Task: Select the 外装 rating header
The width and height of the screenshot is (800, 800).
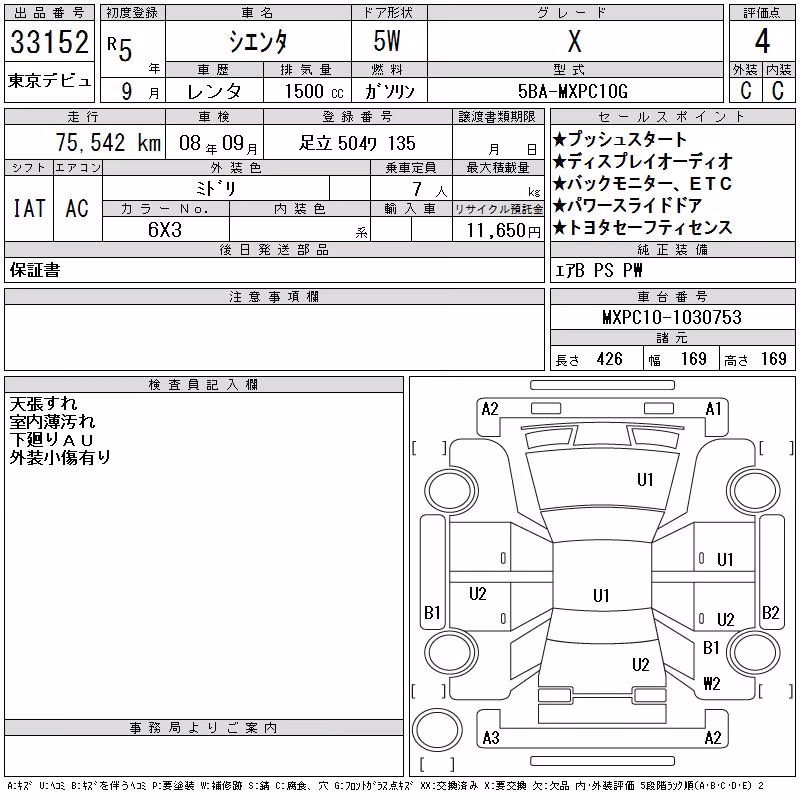Action: tap(745, 69)
